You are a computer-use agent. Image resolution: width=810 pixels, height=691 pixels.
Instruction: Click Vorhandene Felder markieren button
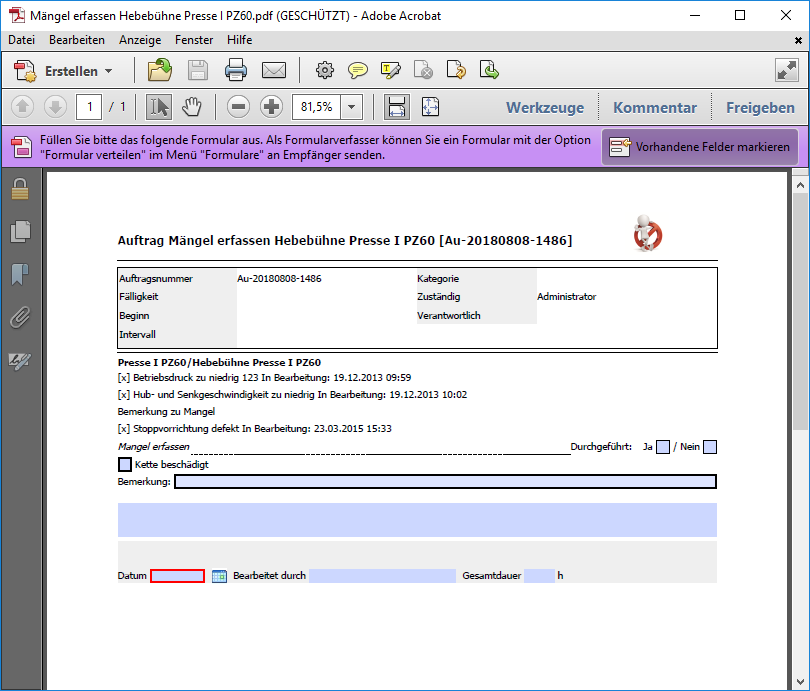(700, 147)
